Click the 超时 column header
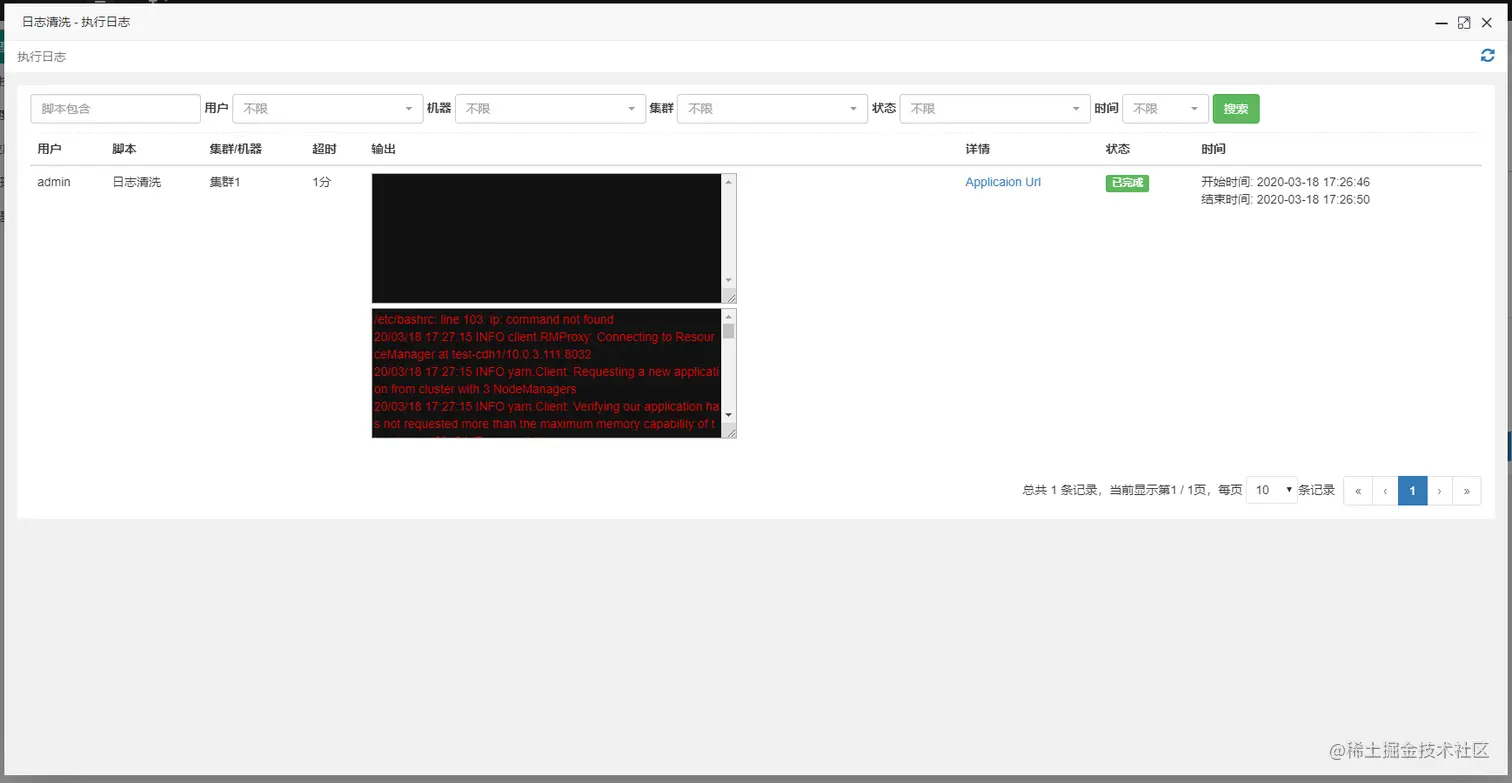The width and height of the screenshot is (1512, 783). click(x=324, y=149)
